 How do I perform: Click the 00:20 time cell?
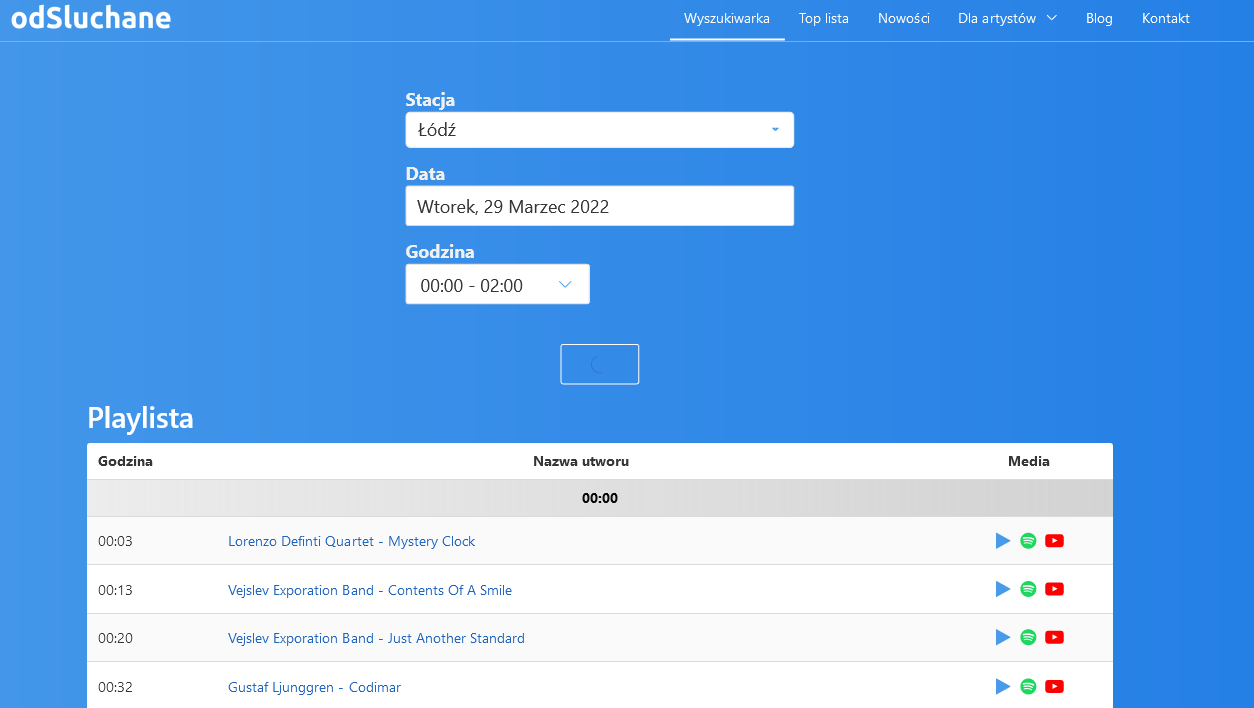pos(115,638)
